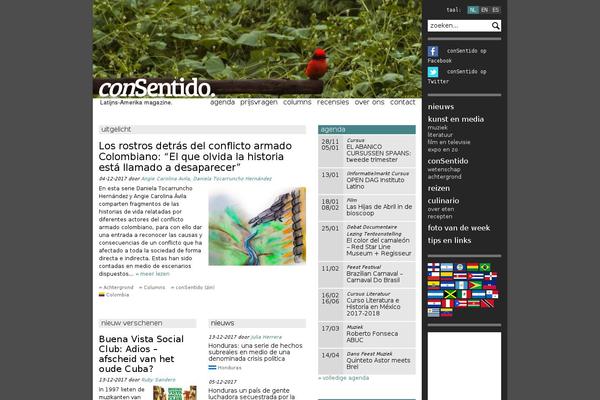Open volledige agenda link
600x400 pixels.
point(344,378)
